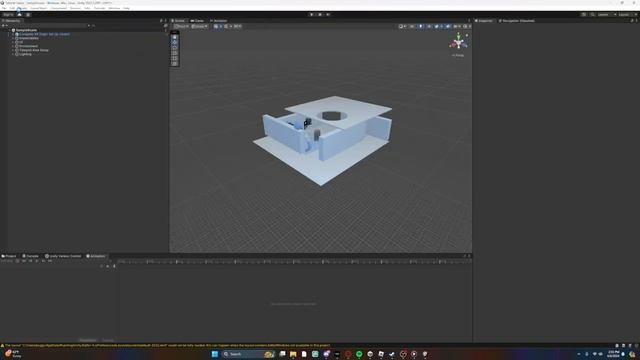Toggle the Animation record button
This screenshot has height=360, width=640.
(17, 261)
